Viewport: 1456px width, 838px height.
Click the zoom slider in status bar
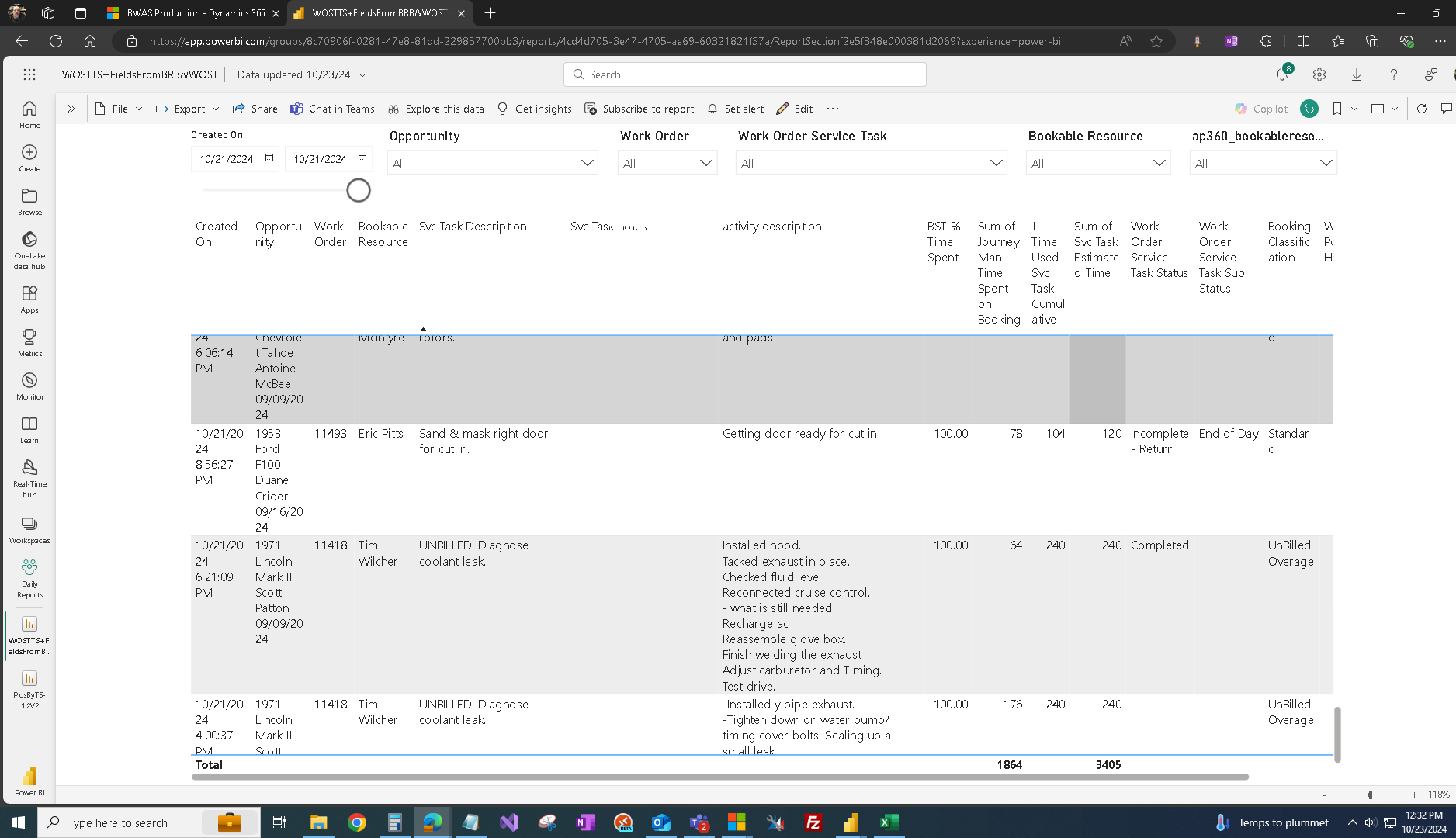(x=1370, y=795)
